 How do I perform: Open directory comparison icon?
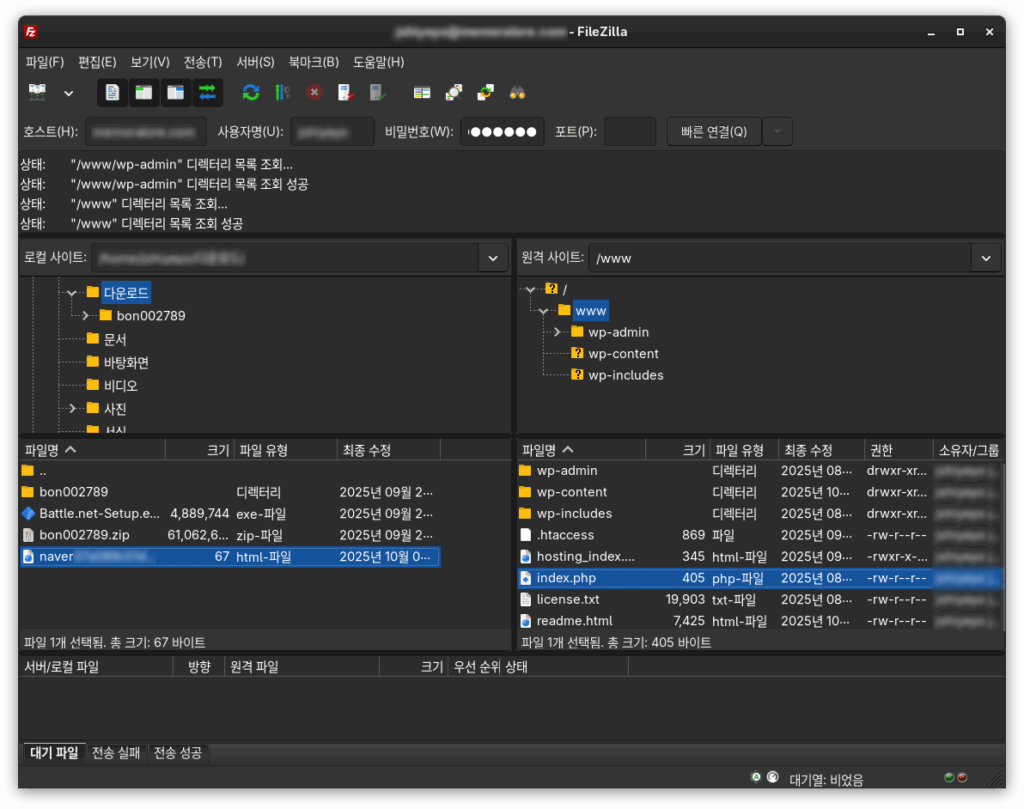[454, 92]
